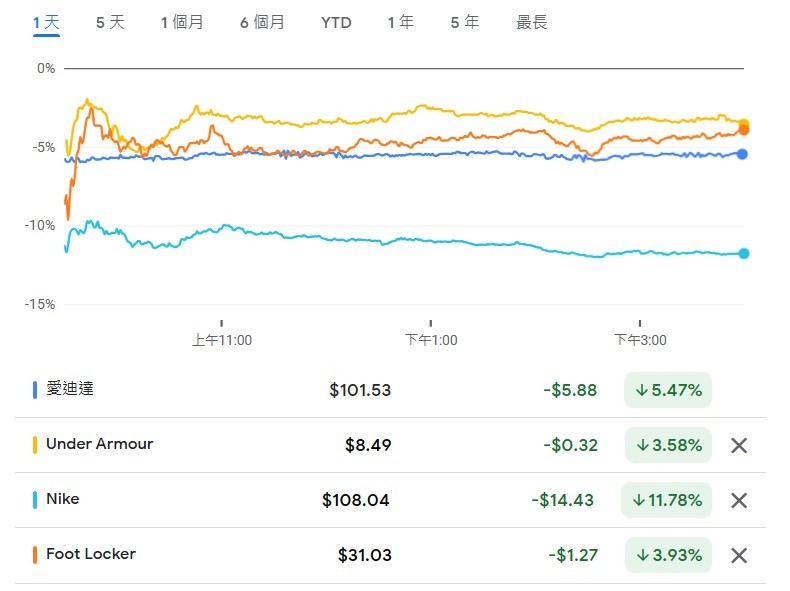Image resolution: width=790 pixels, height=591 pixels.
Task: Click the cyan Nike line endpoint dot
Action: (744, 254)
